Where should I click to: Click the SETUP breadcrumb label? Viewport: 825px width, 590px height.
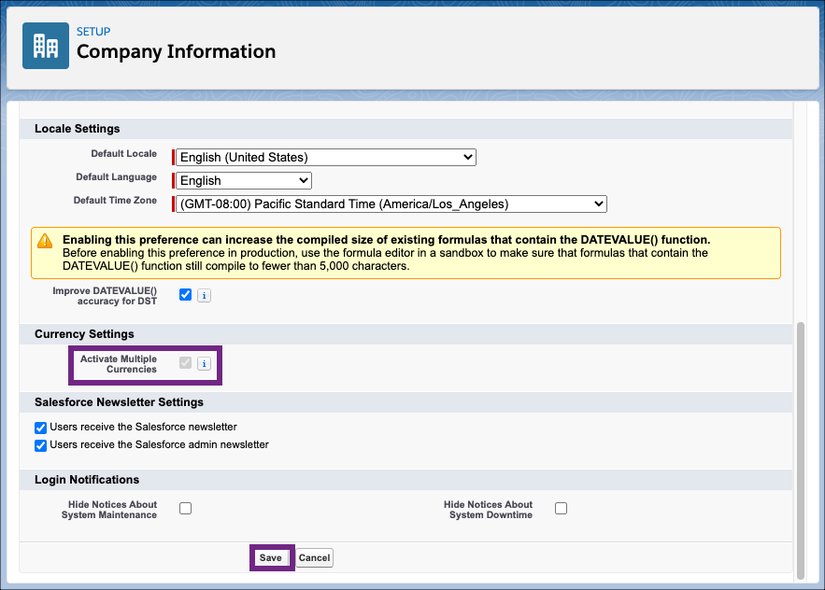pyautogui.click(x=93, y=31)
